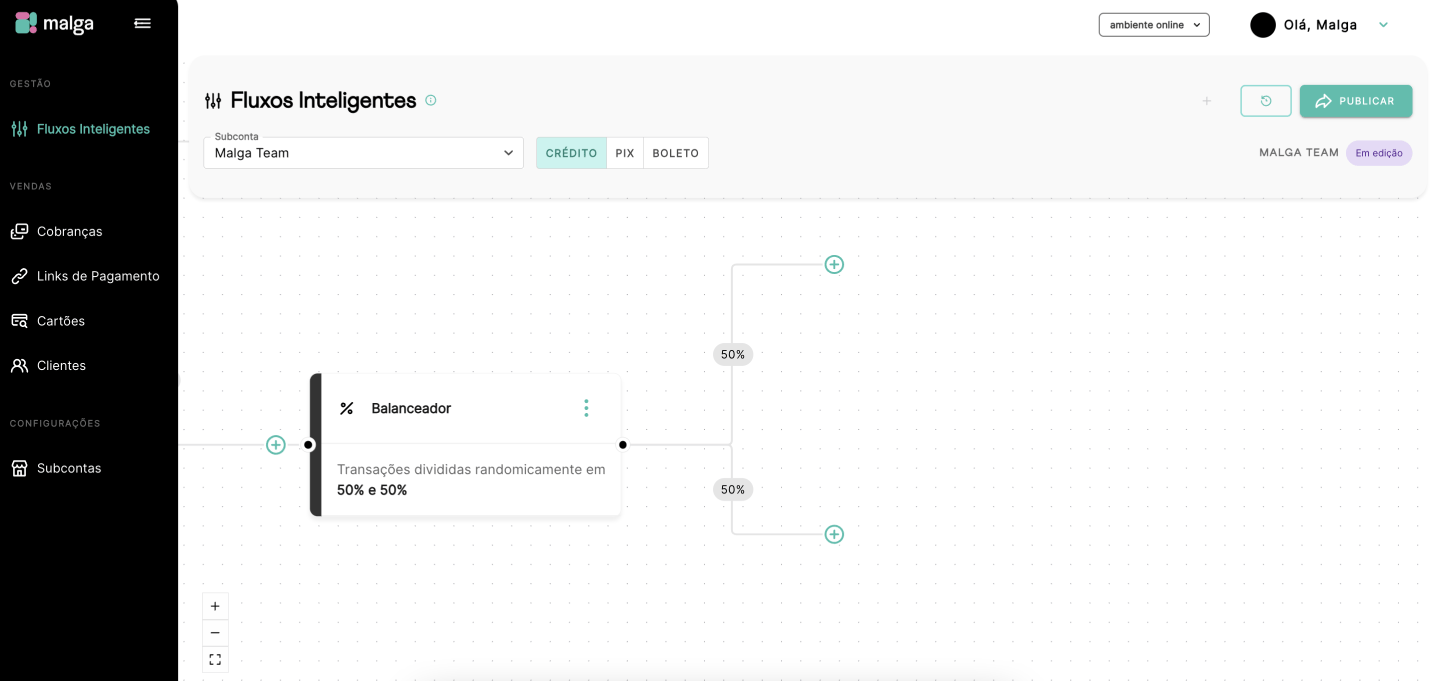The image size is (1434, 700).
Task: Click the undo history button
Action: coord(1266,101)
